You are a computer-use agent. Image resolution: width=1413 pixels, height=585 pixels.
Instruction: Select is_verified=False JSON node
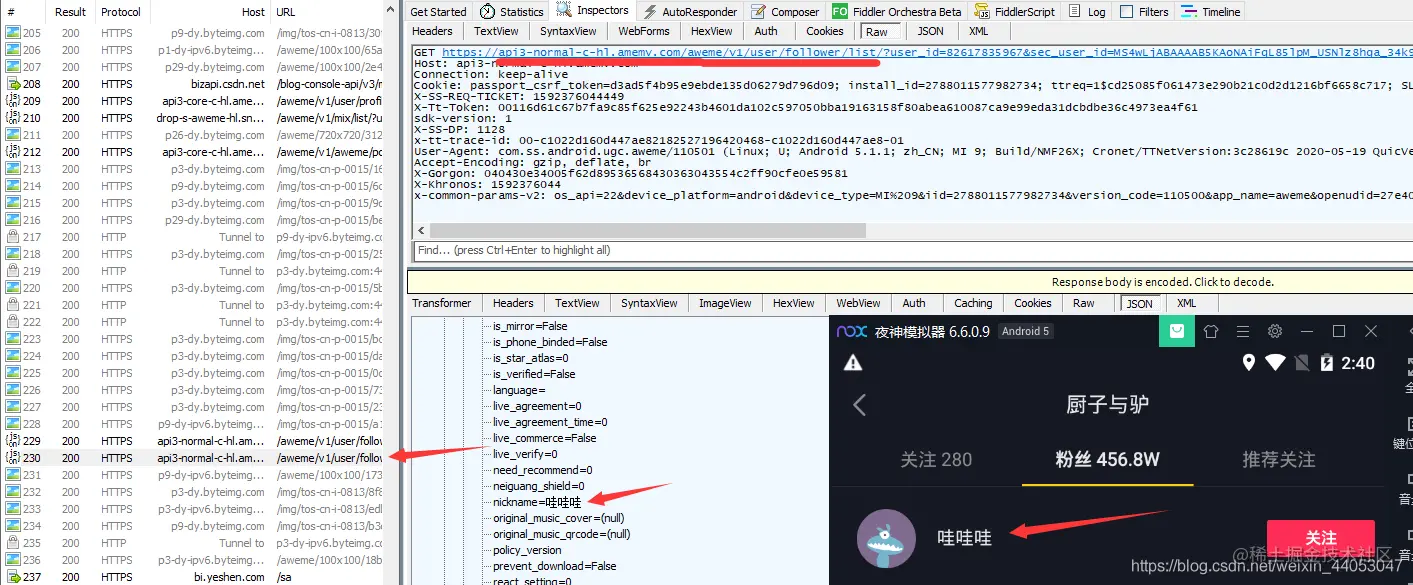point(534,374)
